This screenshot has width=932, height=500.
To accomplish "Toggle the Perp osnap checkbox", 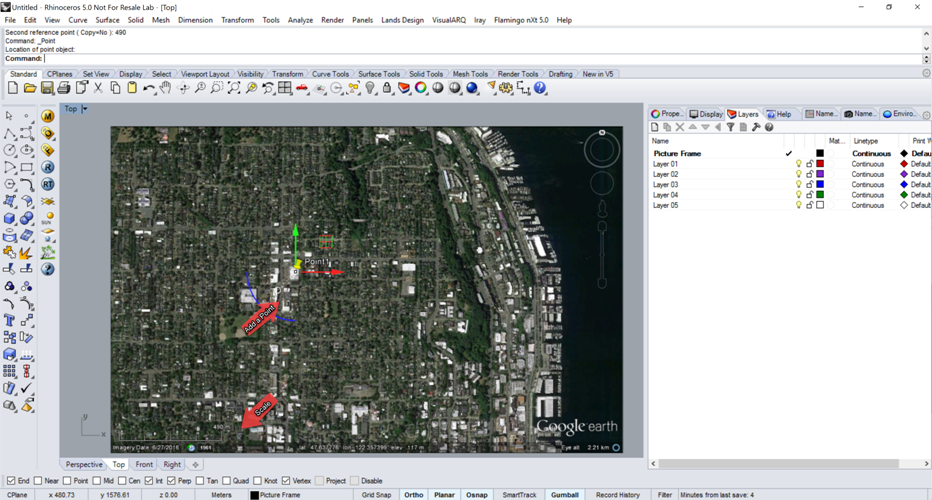I will 171,481.
